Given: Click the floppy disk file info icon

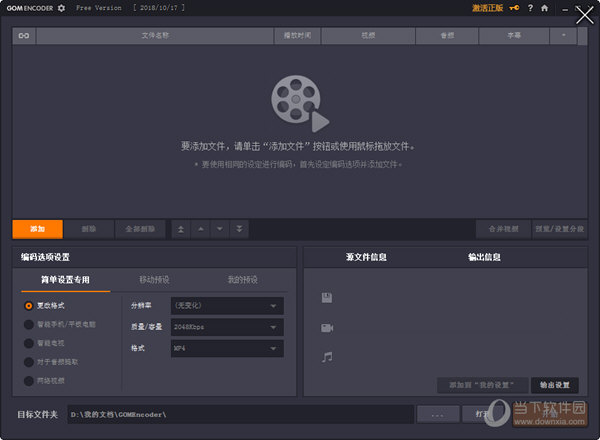Looking at the screenshot, I should pos(327,298).
